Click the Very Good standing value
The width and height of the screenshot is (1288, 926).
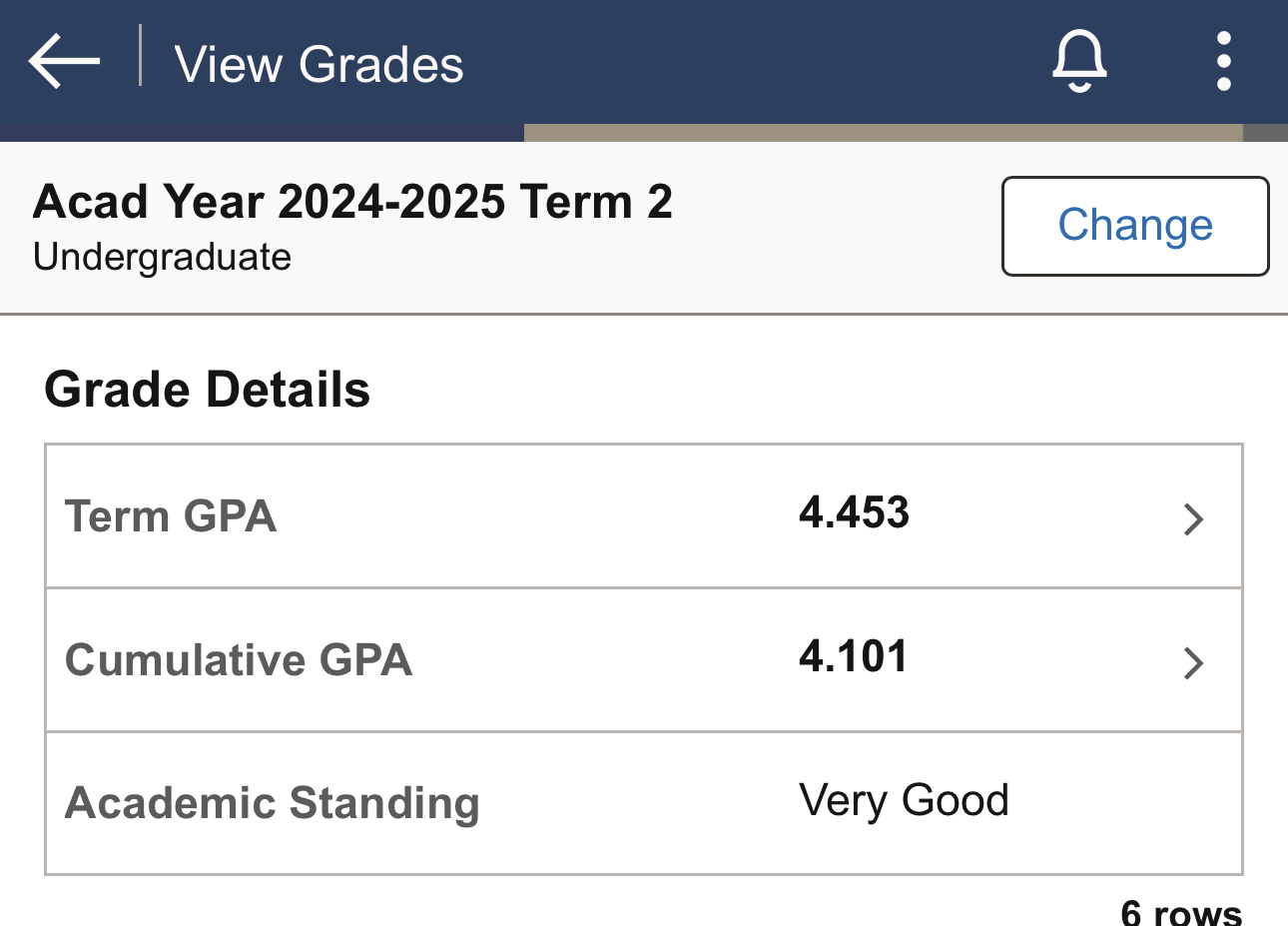coord(904,800)
